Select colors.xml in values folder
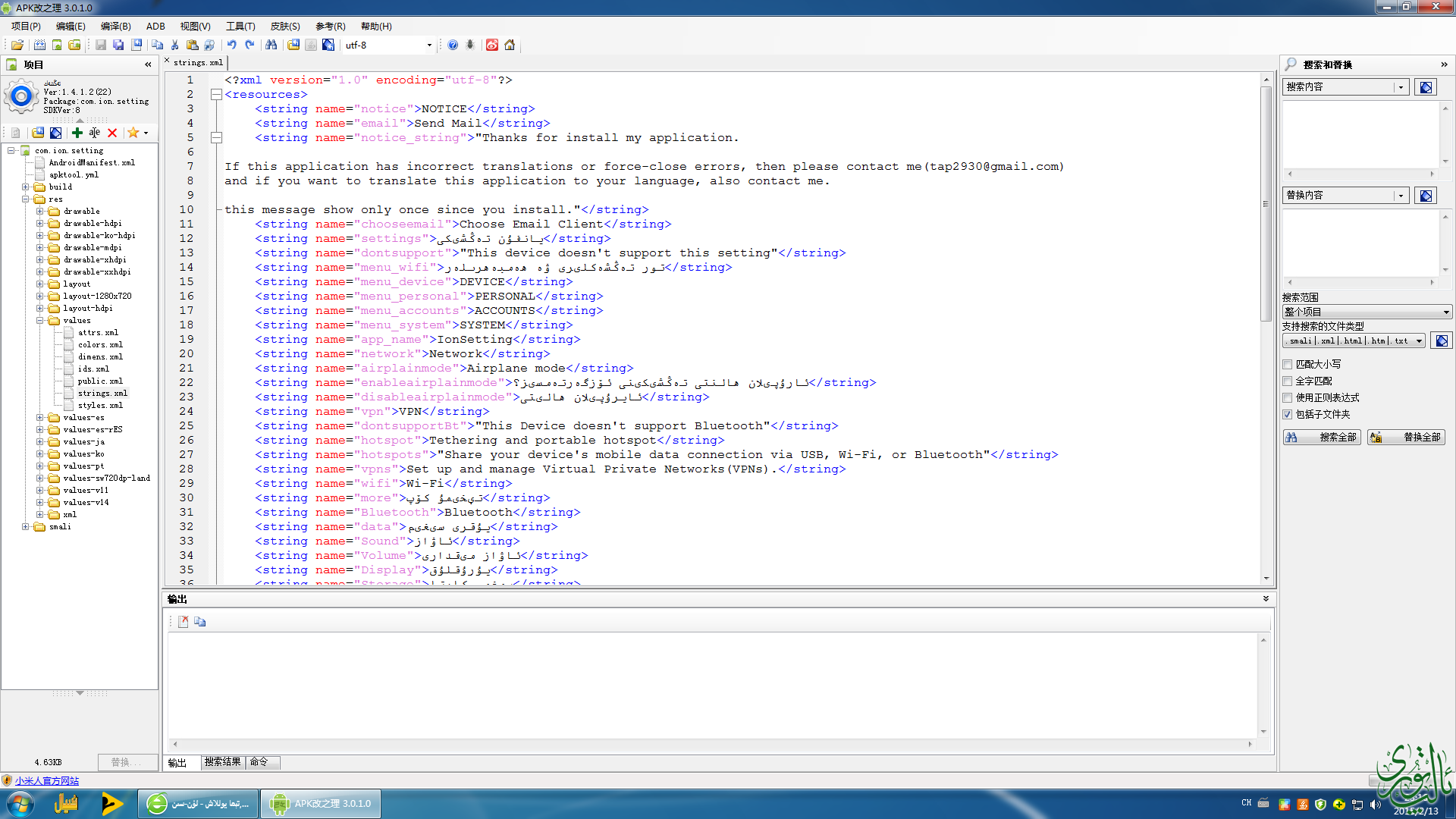The image size is (1456, 819). click(100, 345)
